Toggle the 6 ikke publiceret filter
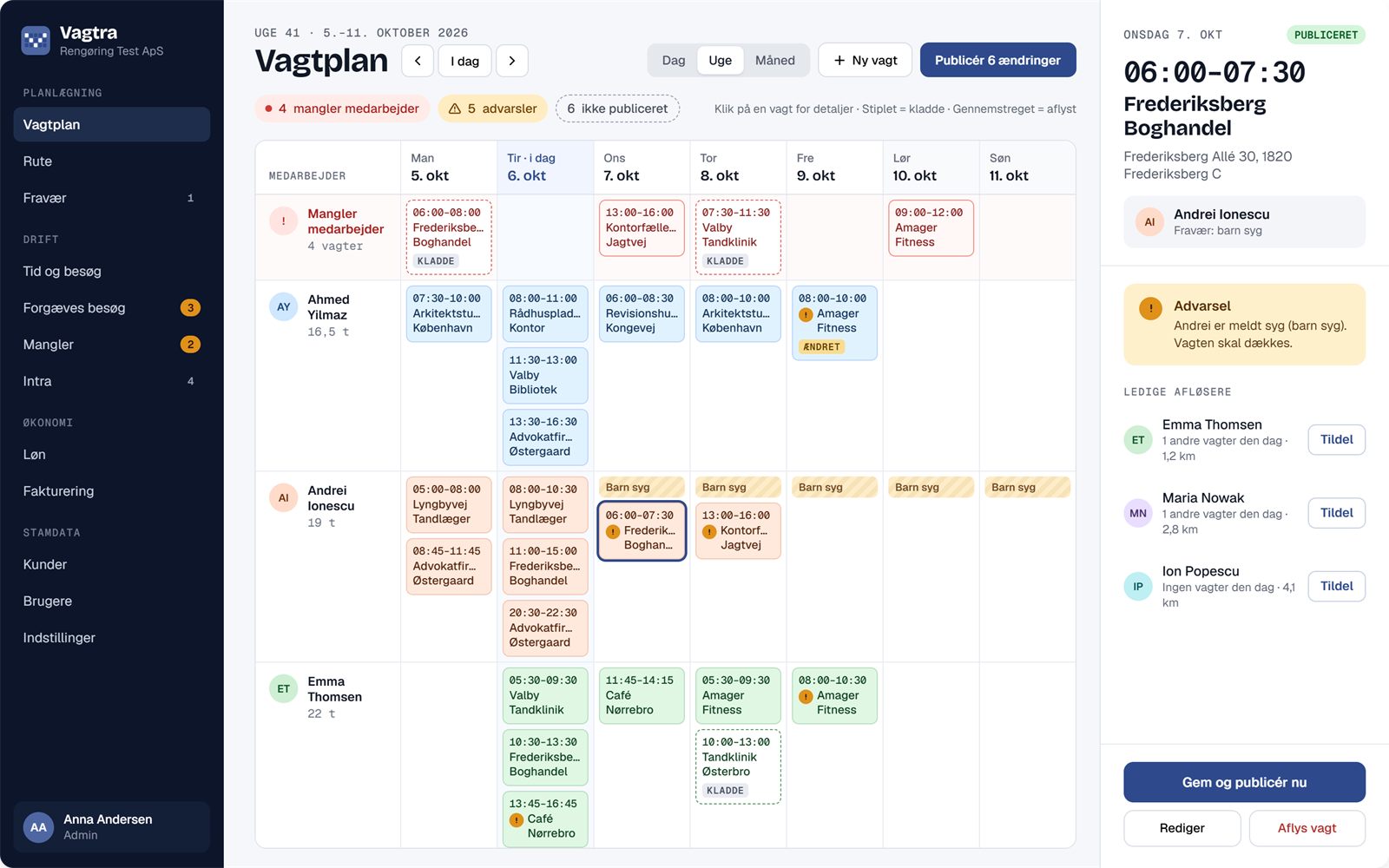The width and height of the screenshot is (1389, 868). click(x=617, y=108)
